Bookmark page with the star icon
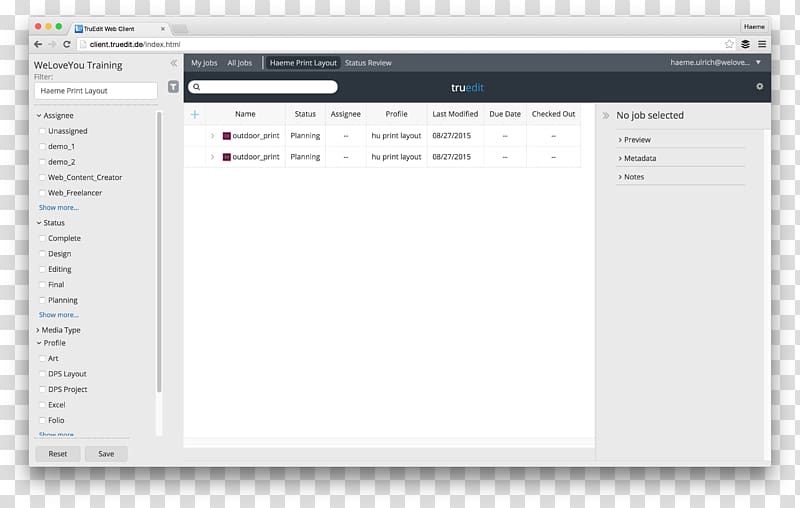The image size is (800, 508). click(x=729, y=44)
